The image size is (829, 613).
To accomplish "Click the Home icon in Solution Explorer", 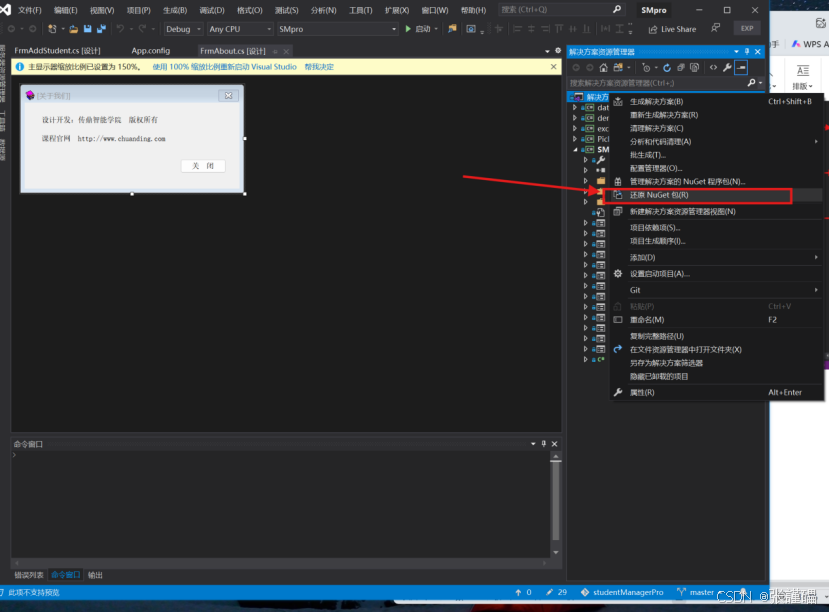I will point(603,68).
